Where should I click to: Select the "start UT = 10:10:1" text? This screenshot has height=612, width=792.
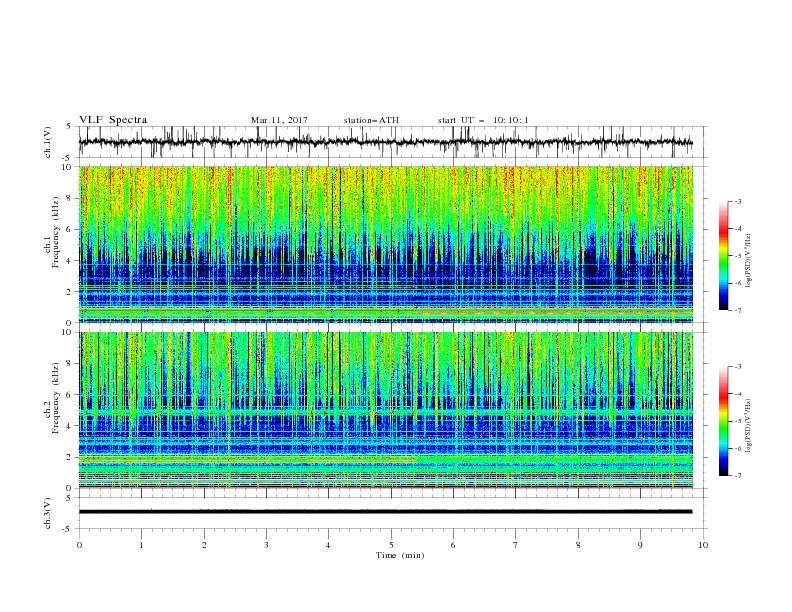point(483,120)
